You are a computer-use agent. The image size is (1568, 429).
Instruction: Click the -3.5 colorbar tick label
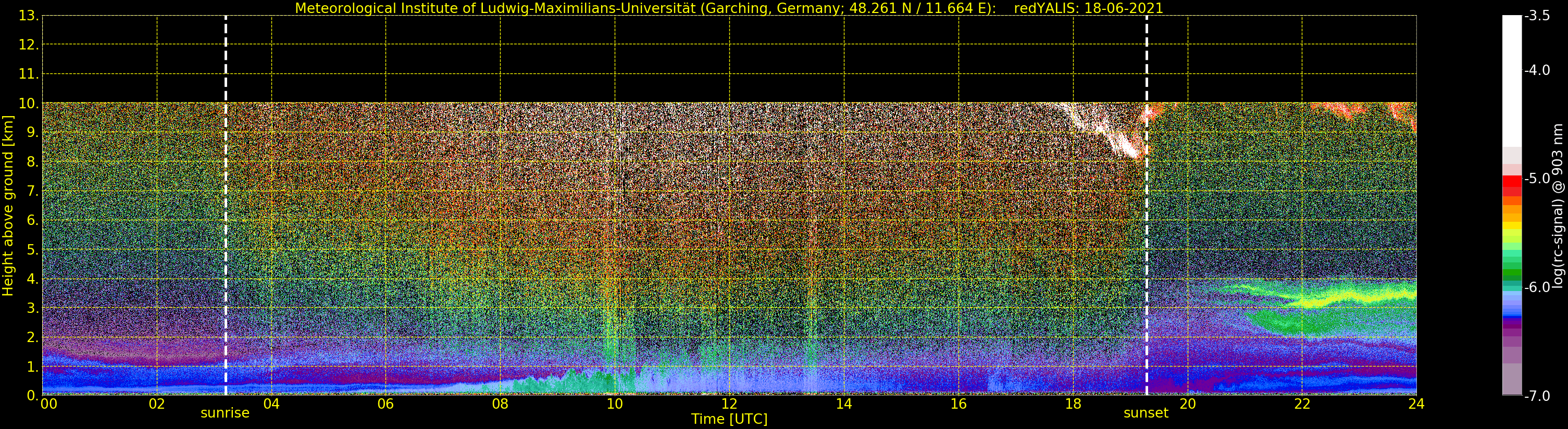click(1537, 16)
